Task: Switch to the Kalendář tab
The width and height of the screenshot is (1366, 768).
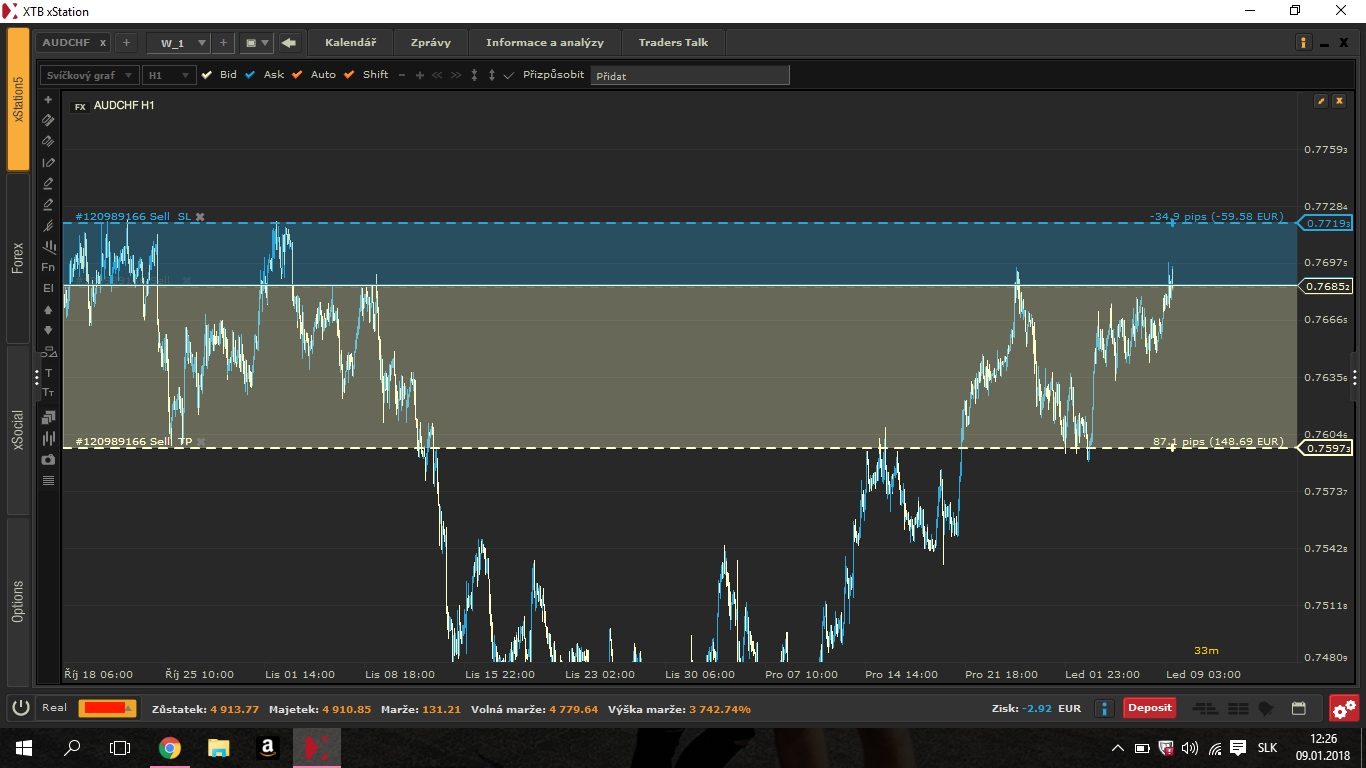Action: [350, 43]
